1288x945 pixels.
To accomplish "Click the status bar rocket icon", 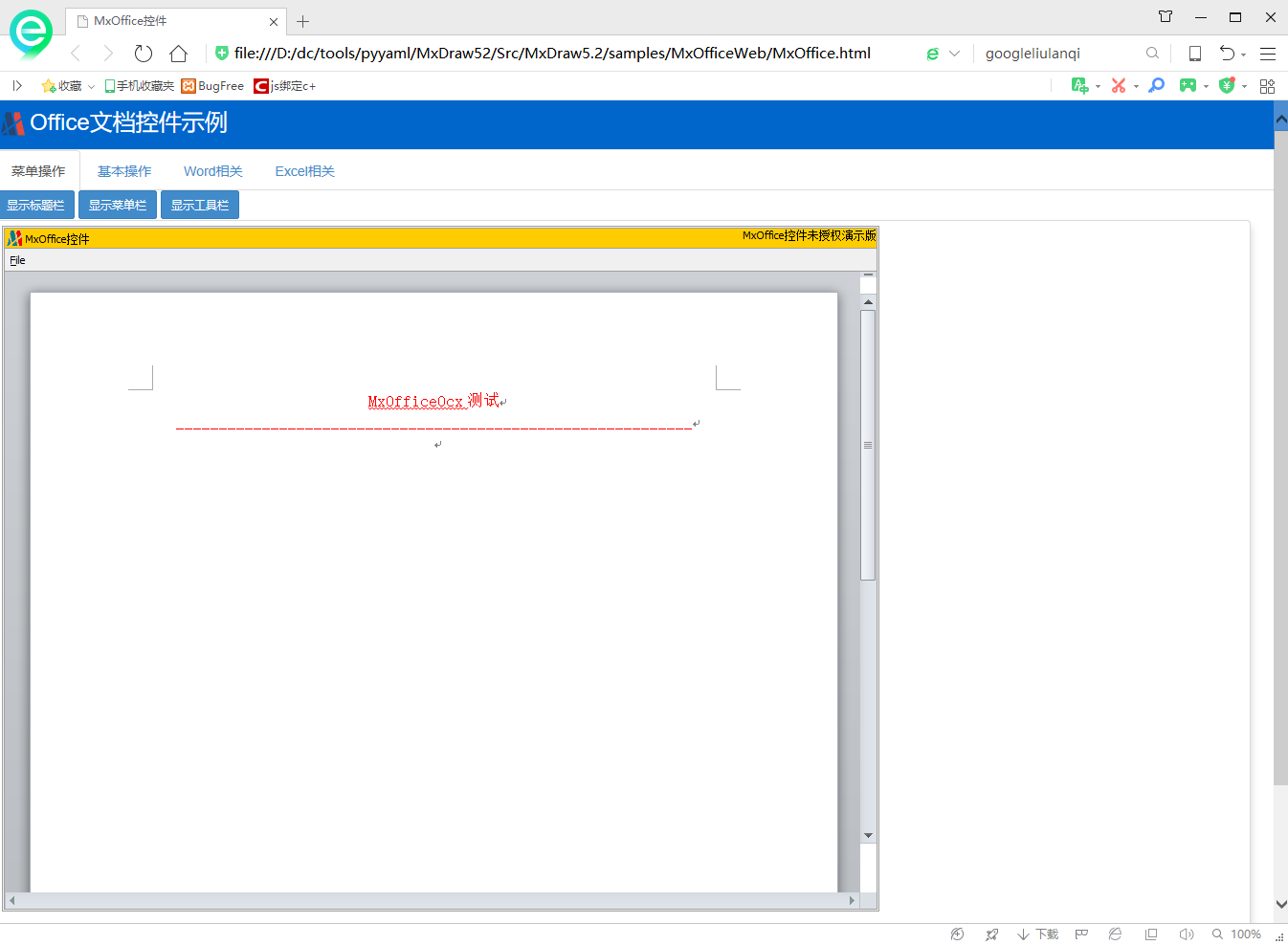I will coord(992,934).
